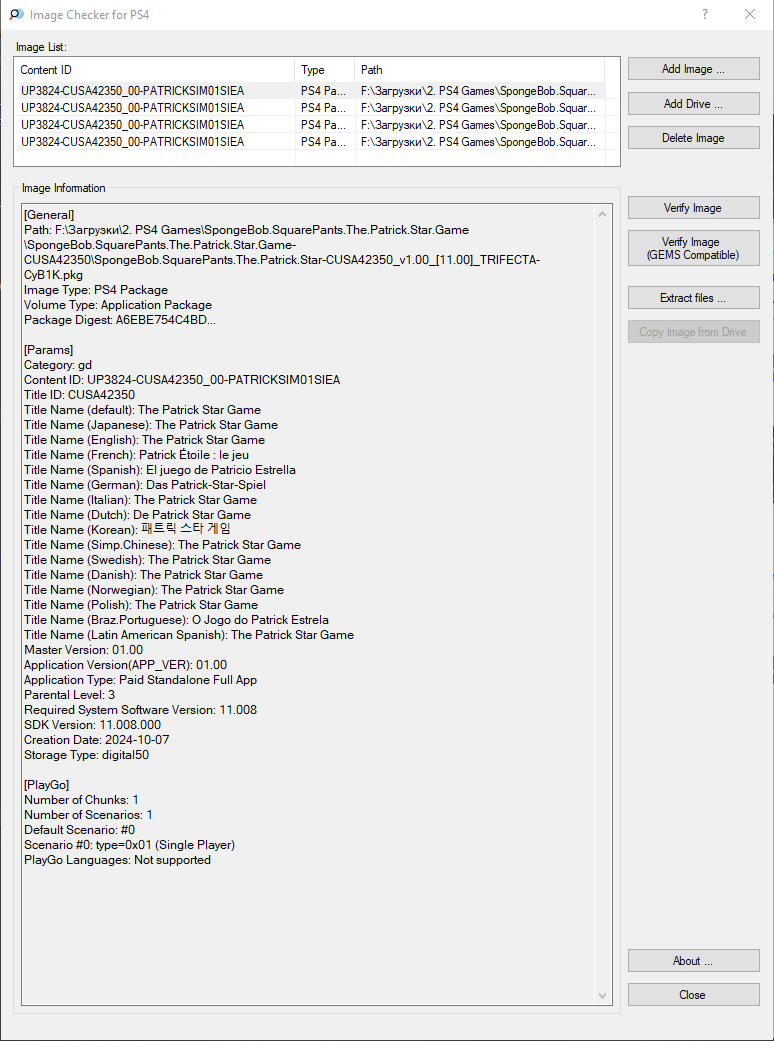Click Verify Image (GEMS Compatible) button
Screen dimensions: 774x1041
pyautogui.click(x=694, y=248)
